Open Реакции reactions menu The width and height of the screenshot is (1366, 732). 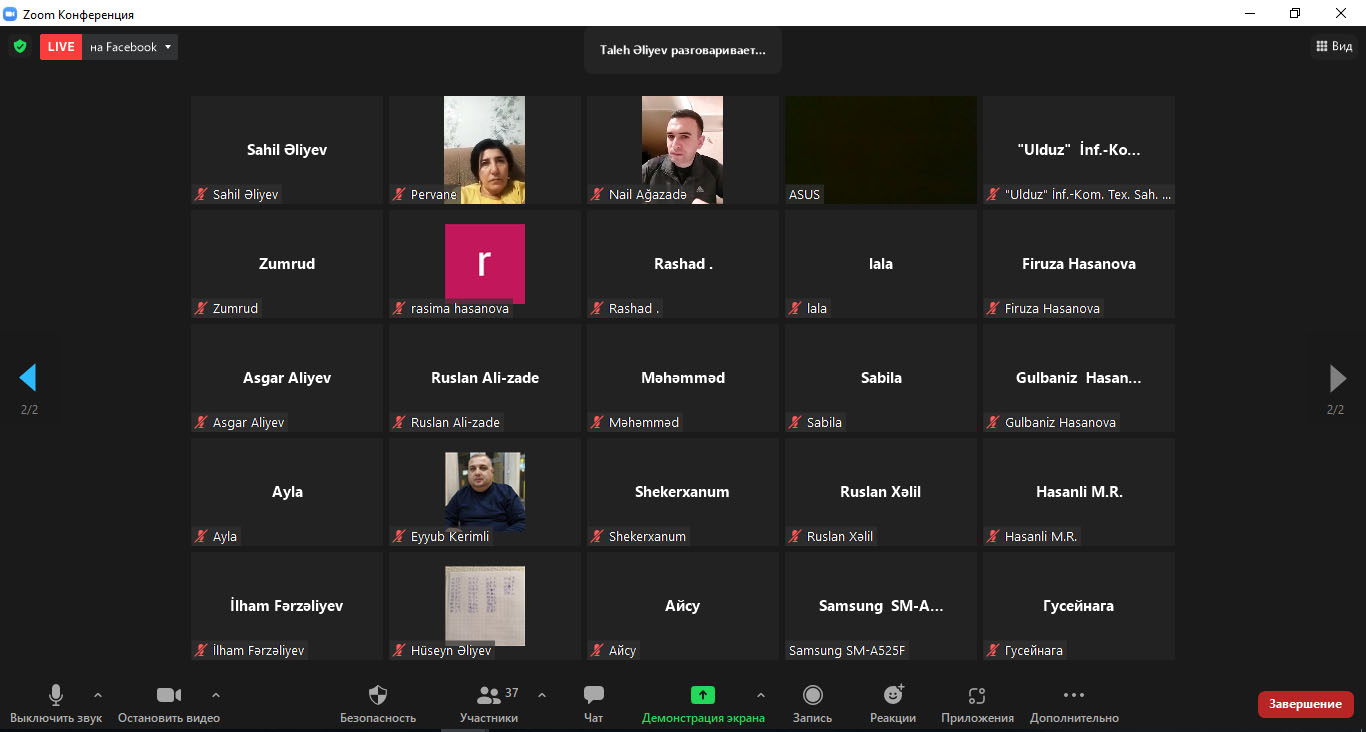click(893, 704)
